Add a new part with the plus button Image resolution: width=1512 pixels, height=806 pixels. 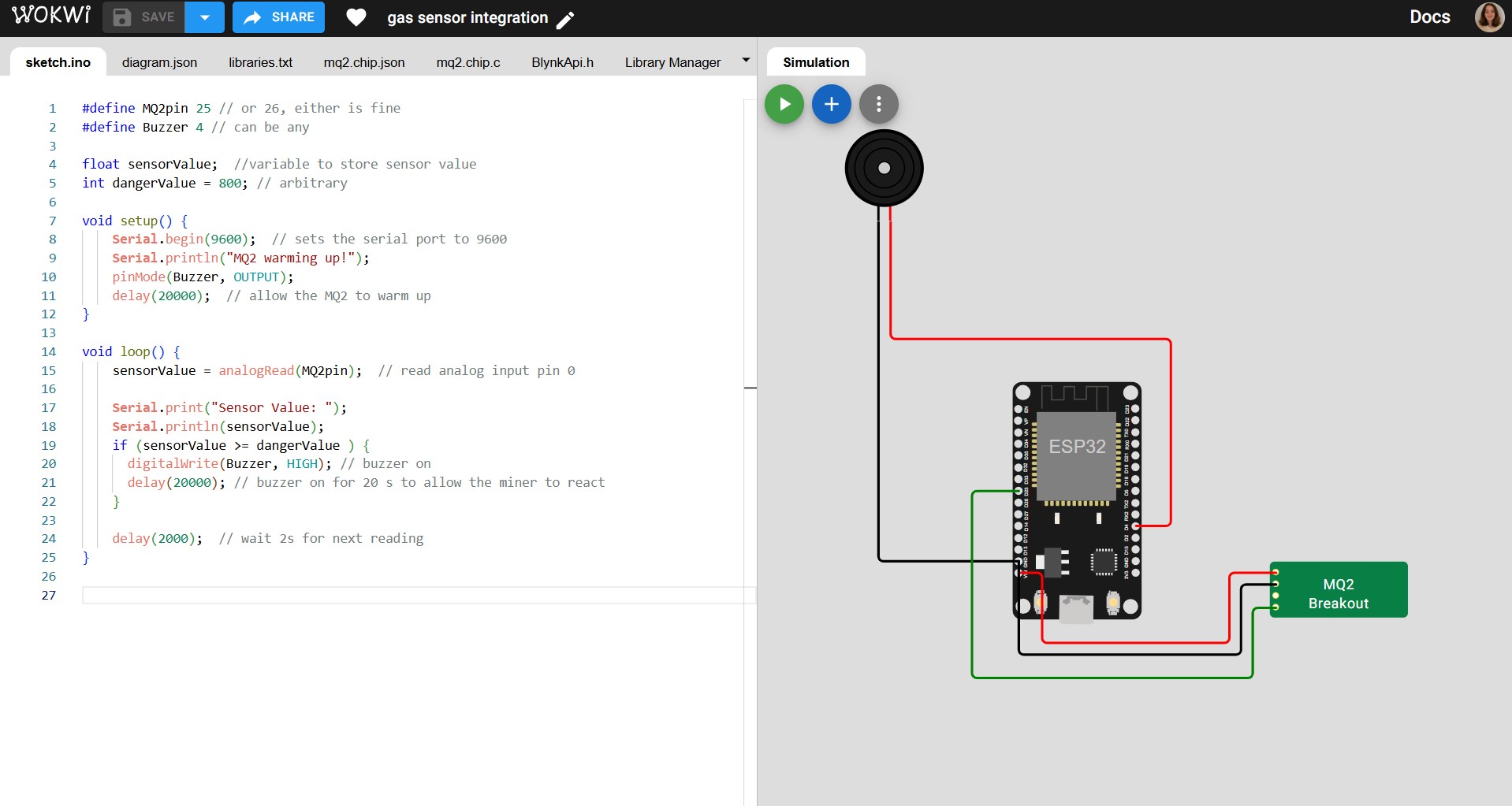(x=832, y=104)
